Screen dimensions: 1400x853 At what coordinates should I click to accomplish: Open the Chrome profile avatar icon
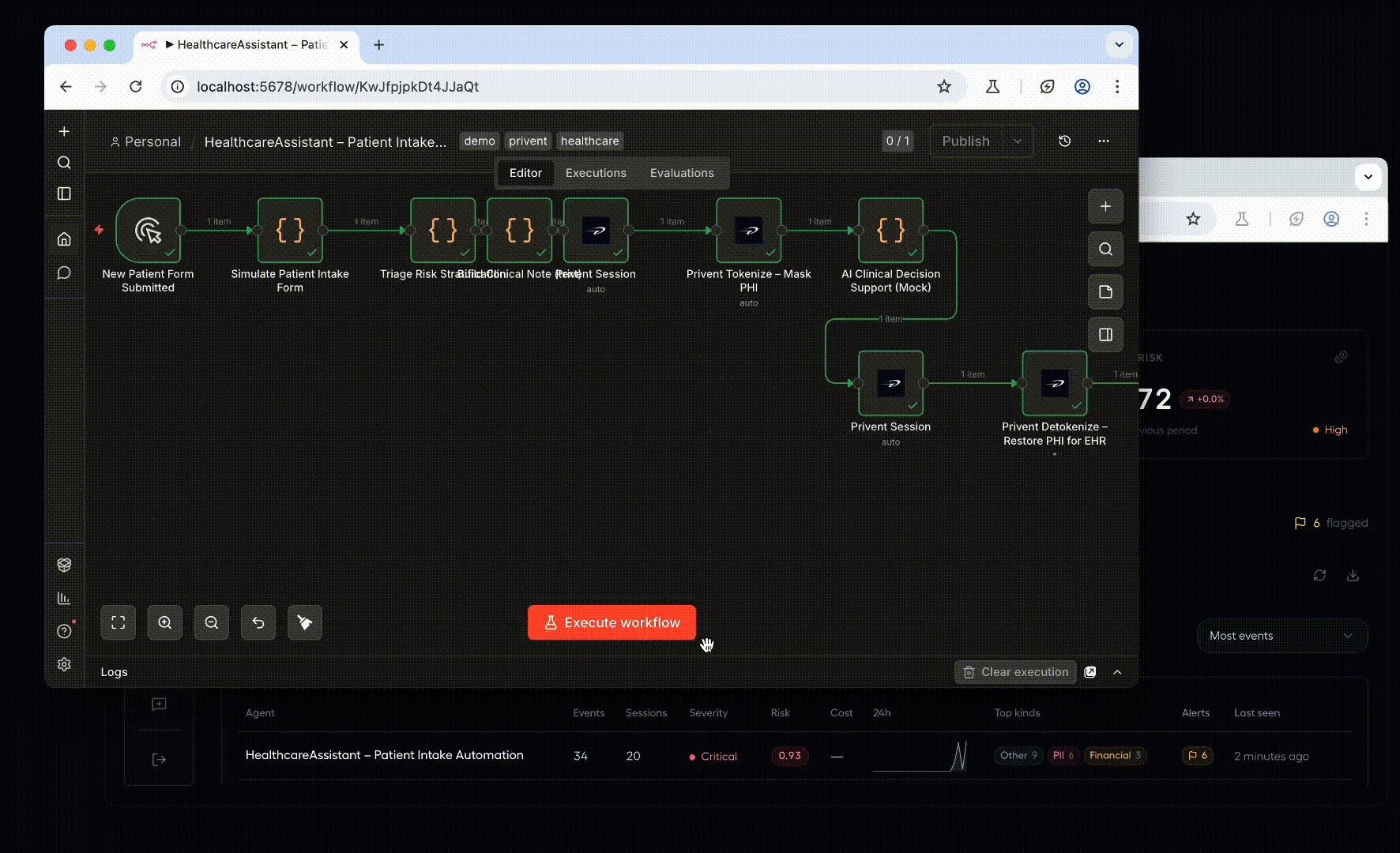point(1082,87)
